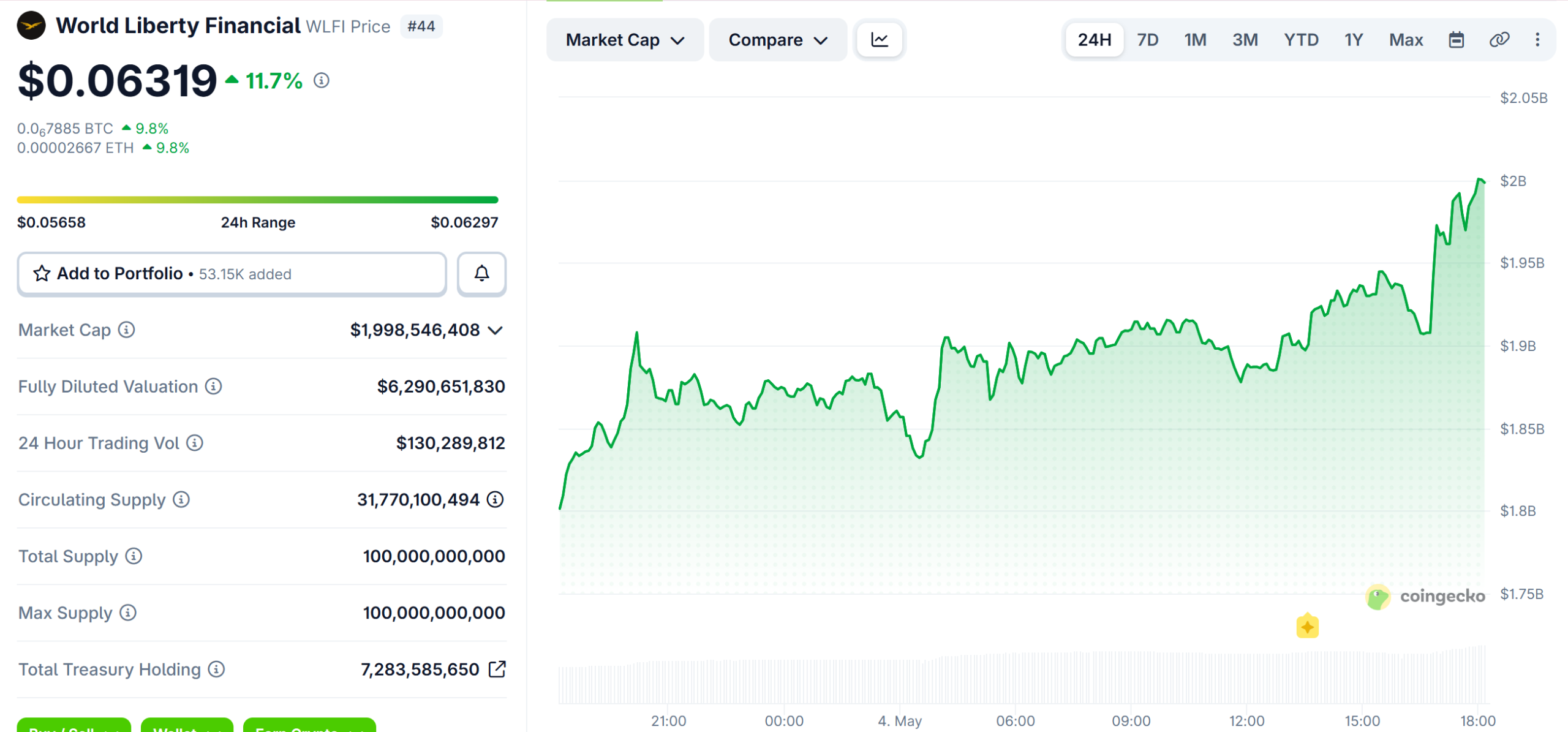Image resolution: width=1568 pixels, height=732 pixels.
Task: Click the 24h Range progress bar
Action: tap(258, 200)
